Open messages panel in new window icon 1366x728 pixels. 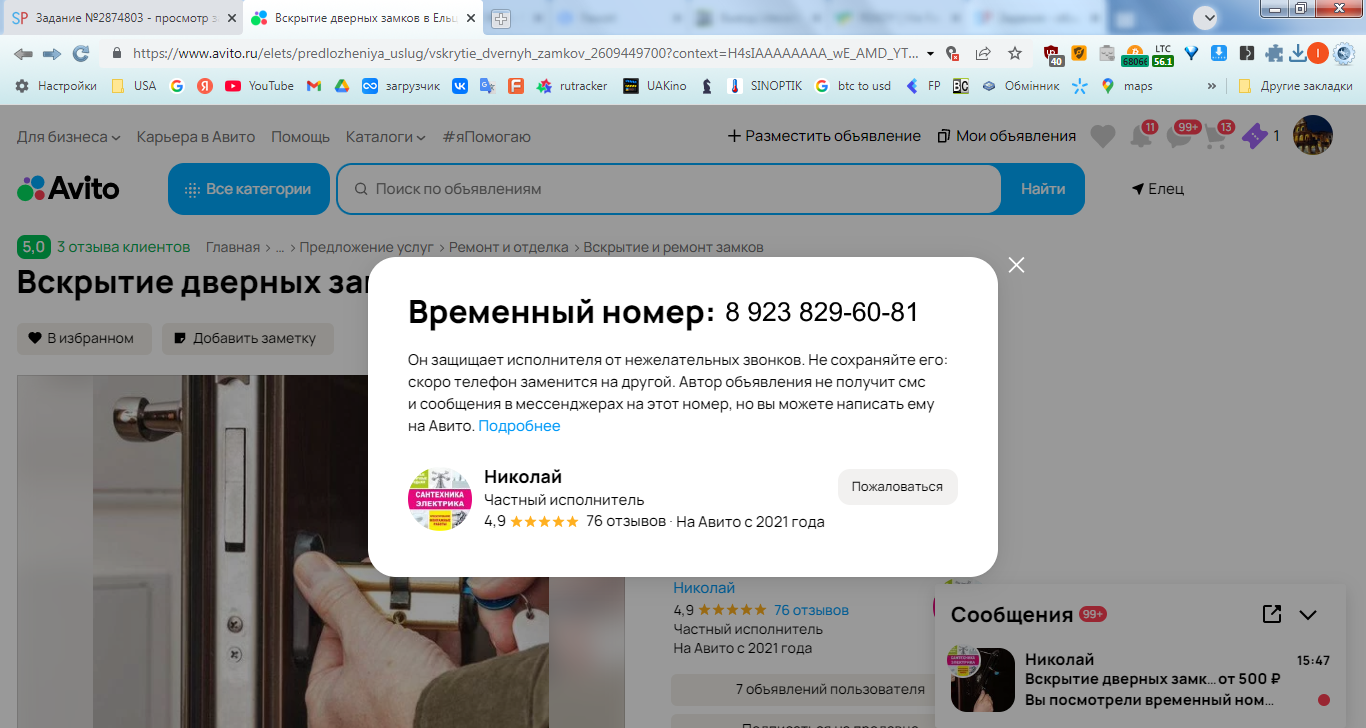1272,614
